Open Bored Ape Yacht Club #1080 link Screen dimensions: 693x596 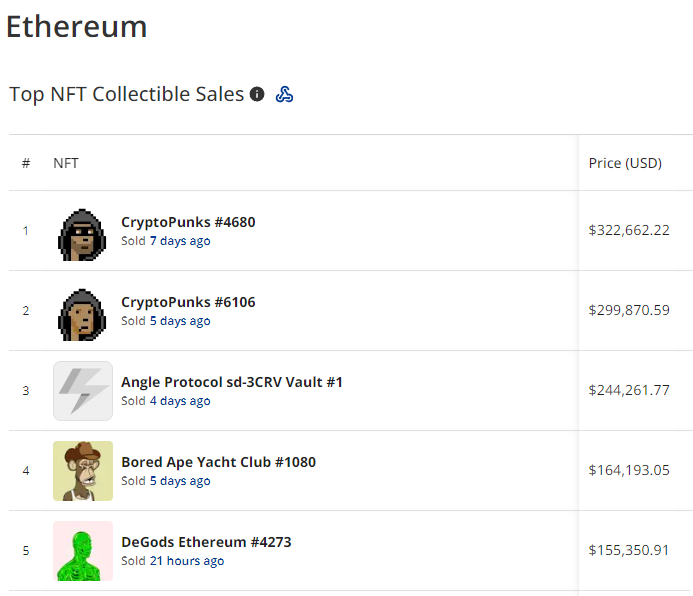218,462
